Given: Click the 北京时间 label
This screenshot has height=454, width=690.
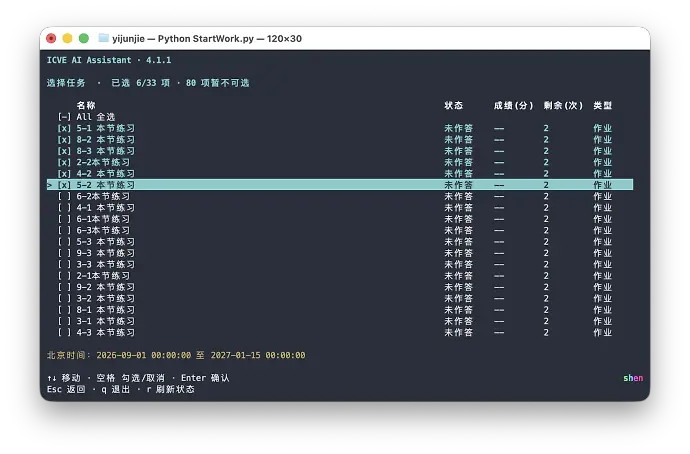Looking at the screenshot, I should tap(68, 355).
